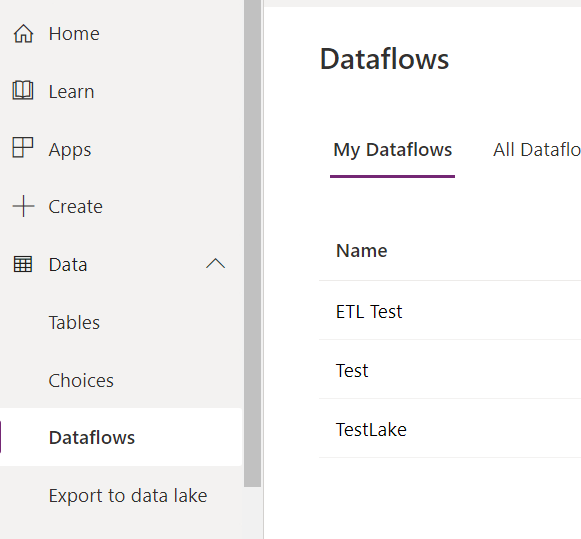
Task: Click the sidebar vertical scrollbar
Action: tap(253, 243)
